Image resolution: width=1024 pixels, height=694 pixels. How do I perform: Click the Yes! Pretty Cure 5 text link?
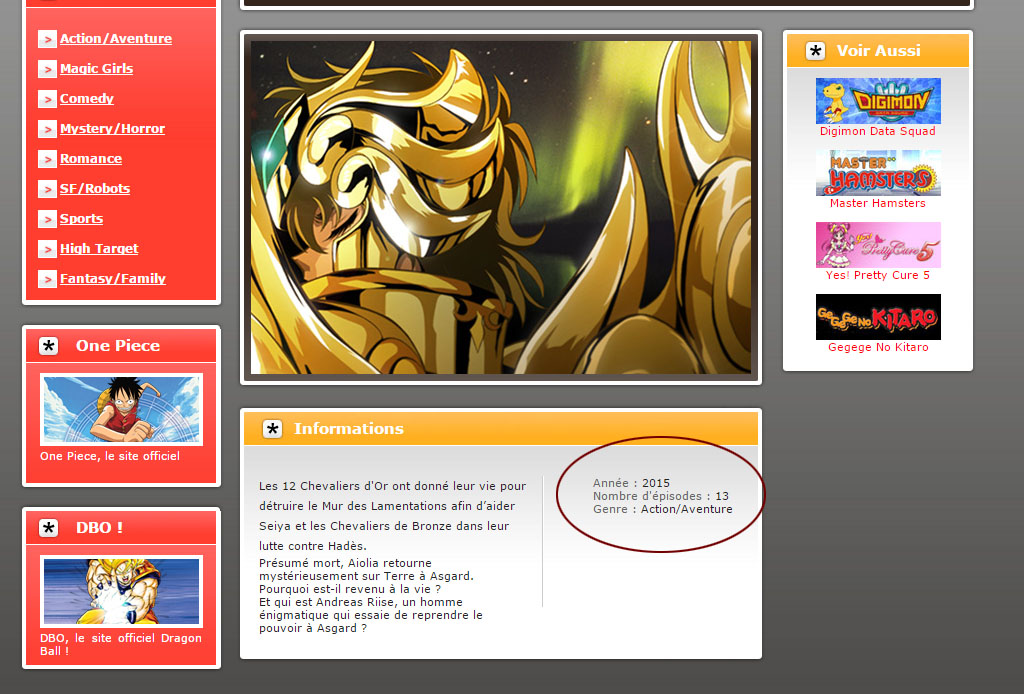(x=878, y=276)
